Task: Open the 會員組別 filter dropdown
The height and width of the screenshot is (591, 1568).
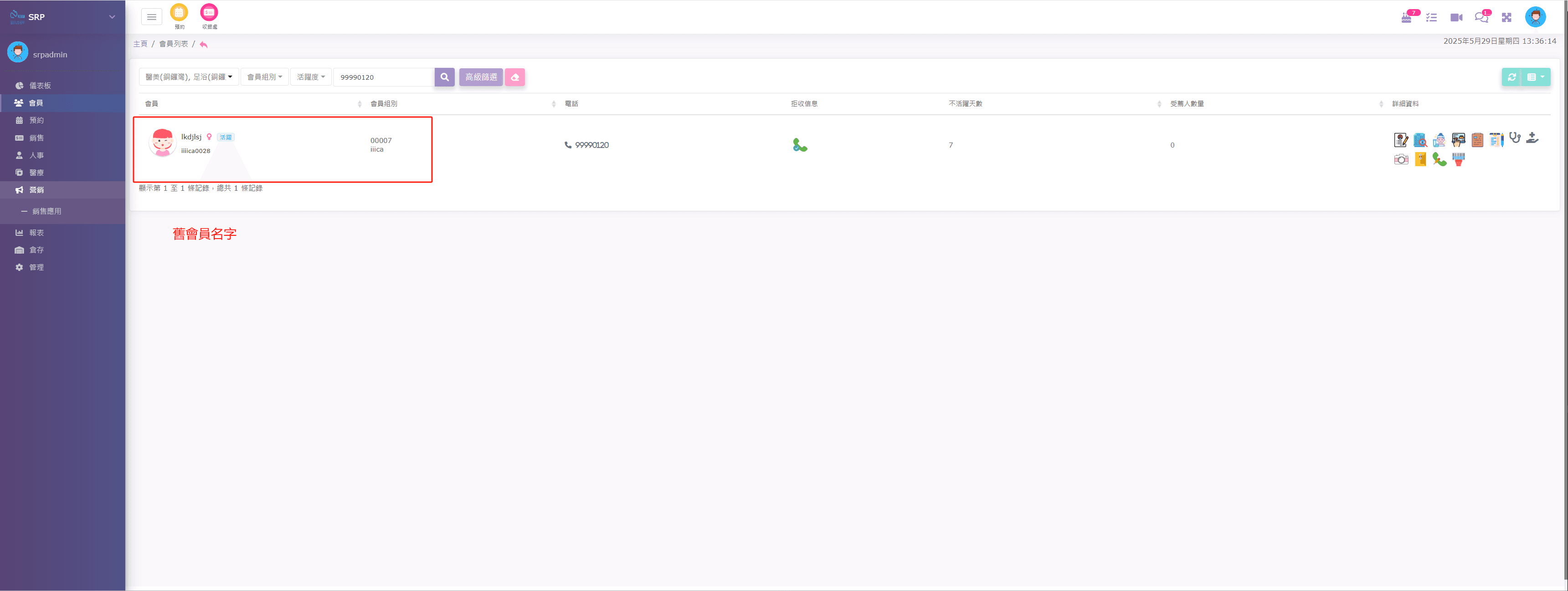Action: pos(264,77)
